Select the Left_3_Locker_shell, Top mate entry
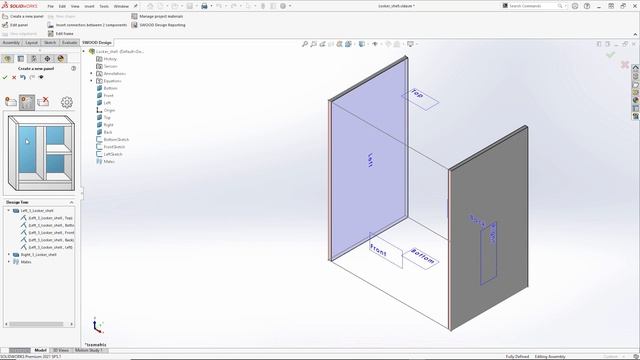This screenshot has width=640, height=360. [x=47, y=218]
